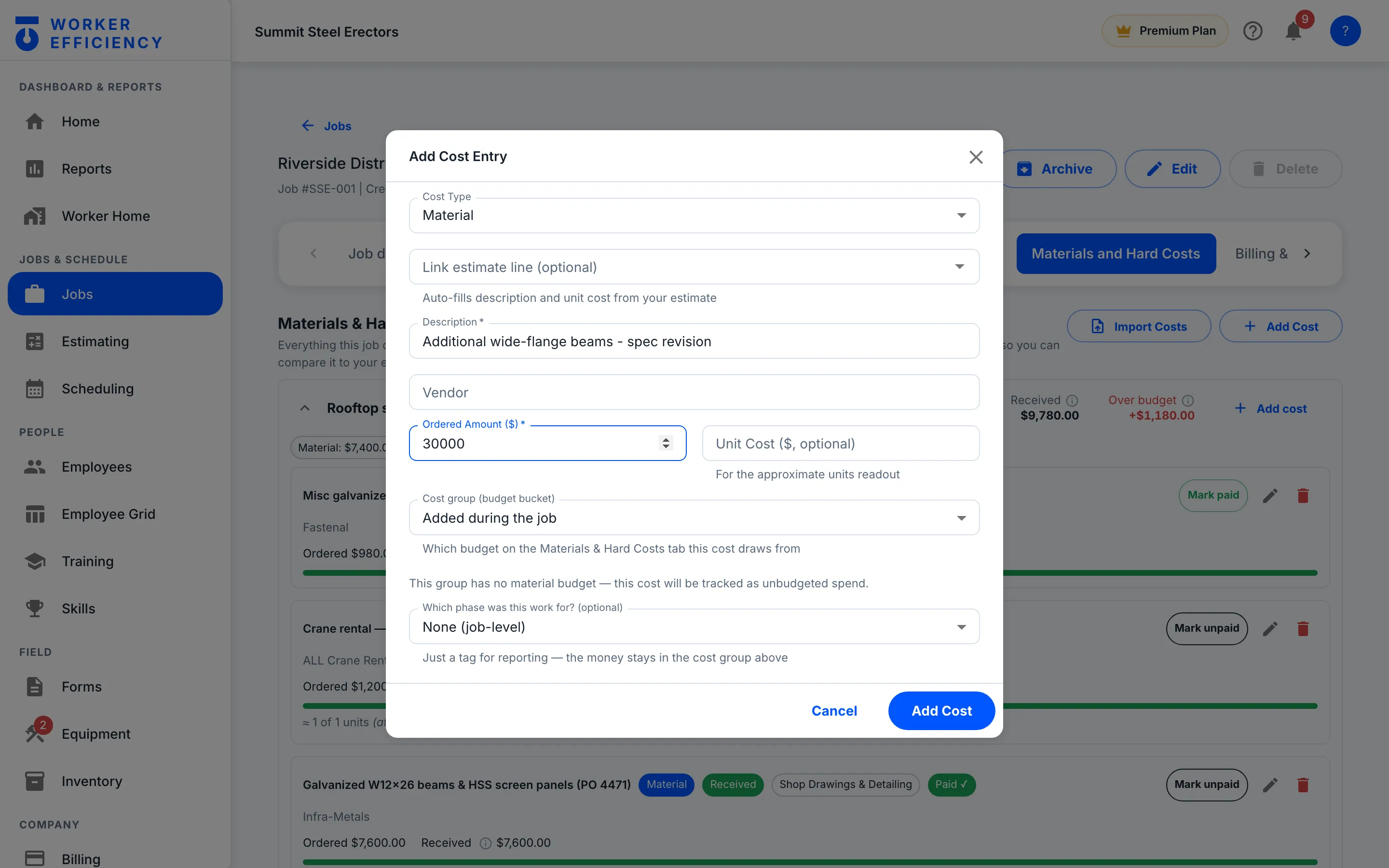Open Employee Grid
The width and height of the screenshot is (1389, 868).
coord(115,514)
